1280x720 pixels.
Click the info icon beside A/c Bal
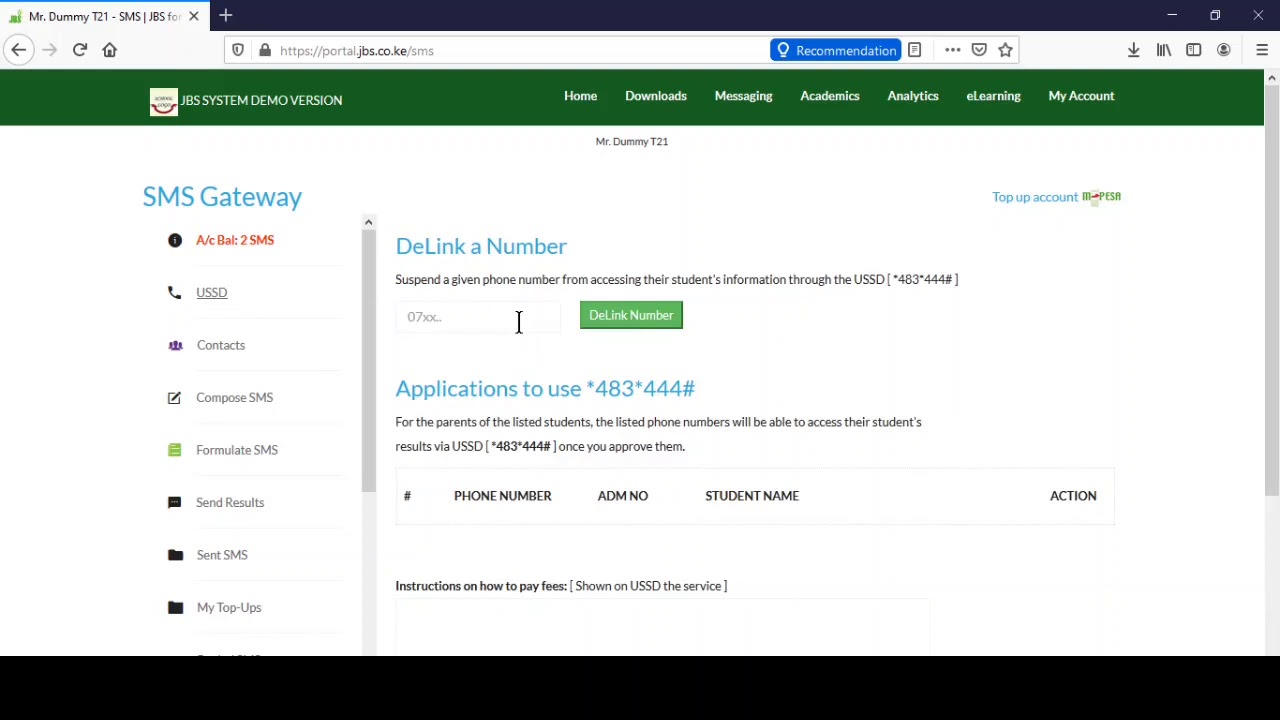pos(175,240)
